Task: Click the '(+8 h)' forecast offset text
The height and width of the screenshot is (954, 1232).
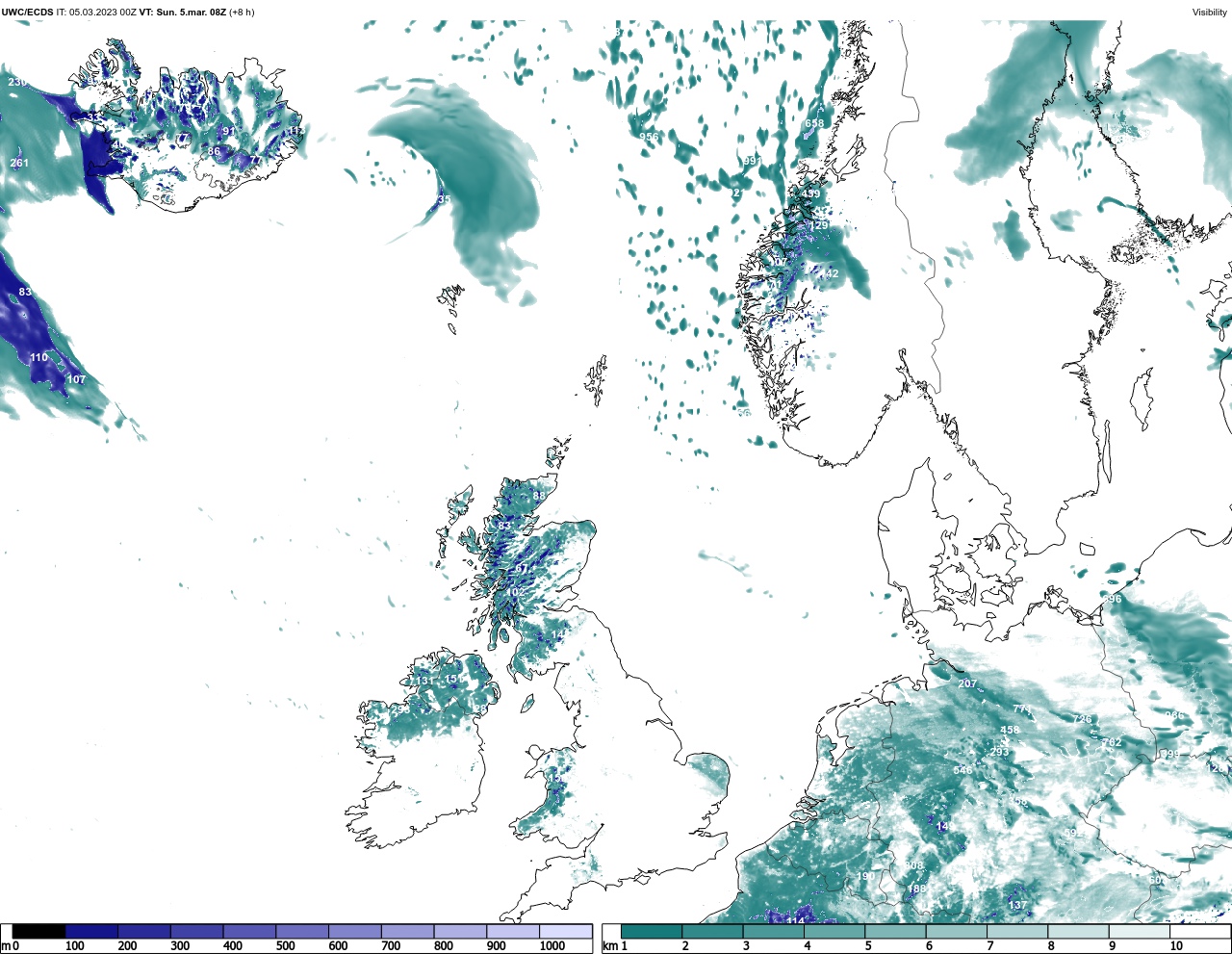Action: pos(242,13)
